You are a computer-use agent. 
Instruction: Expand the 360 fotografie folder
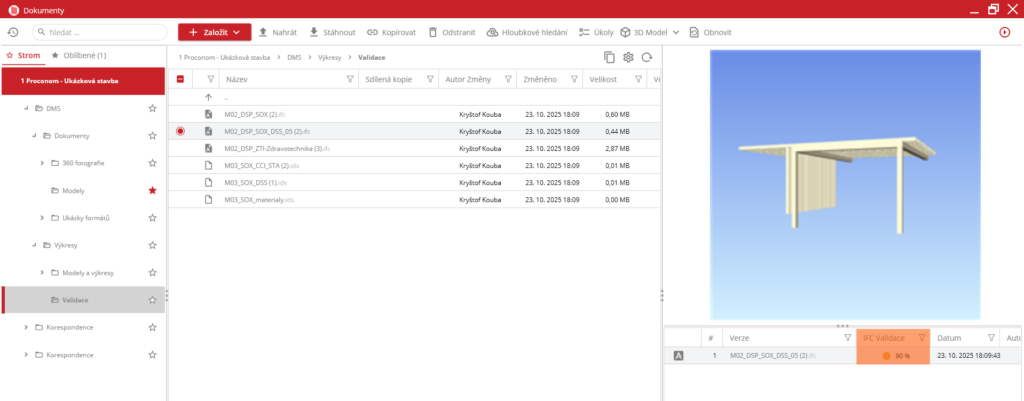click(42, 163)
